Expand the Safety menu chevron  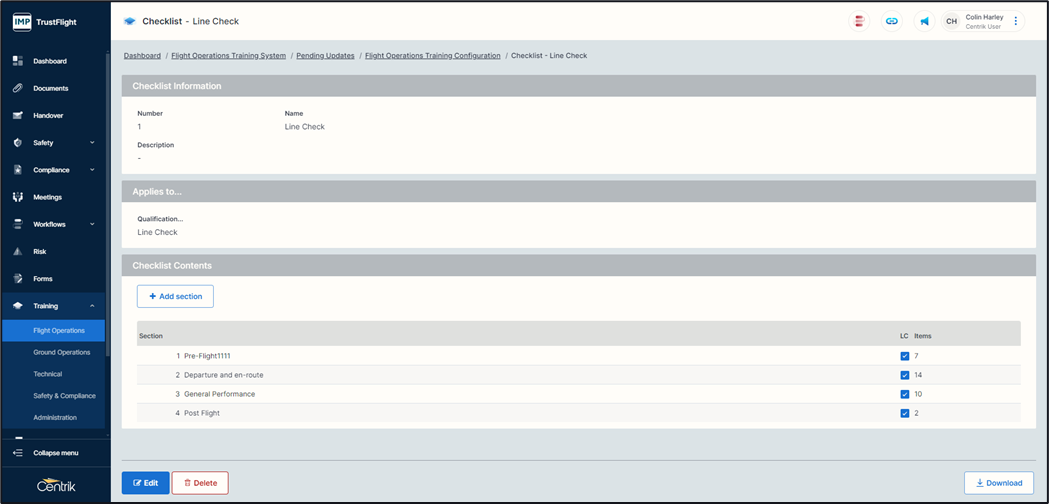pyautogui.click(x=92, y=143)
